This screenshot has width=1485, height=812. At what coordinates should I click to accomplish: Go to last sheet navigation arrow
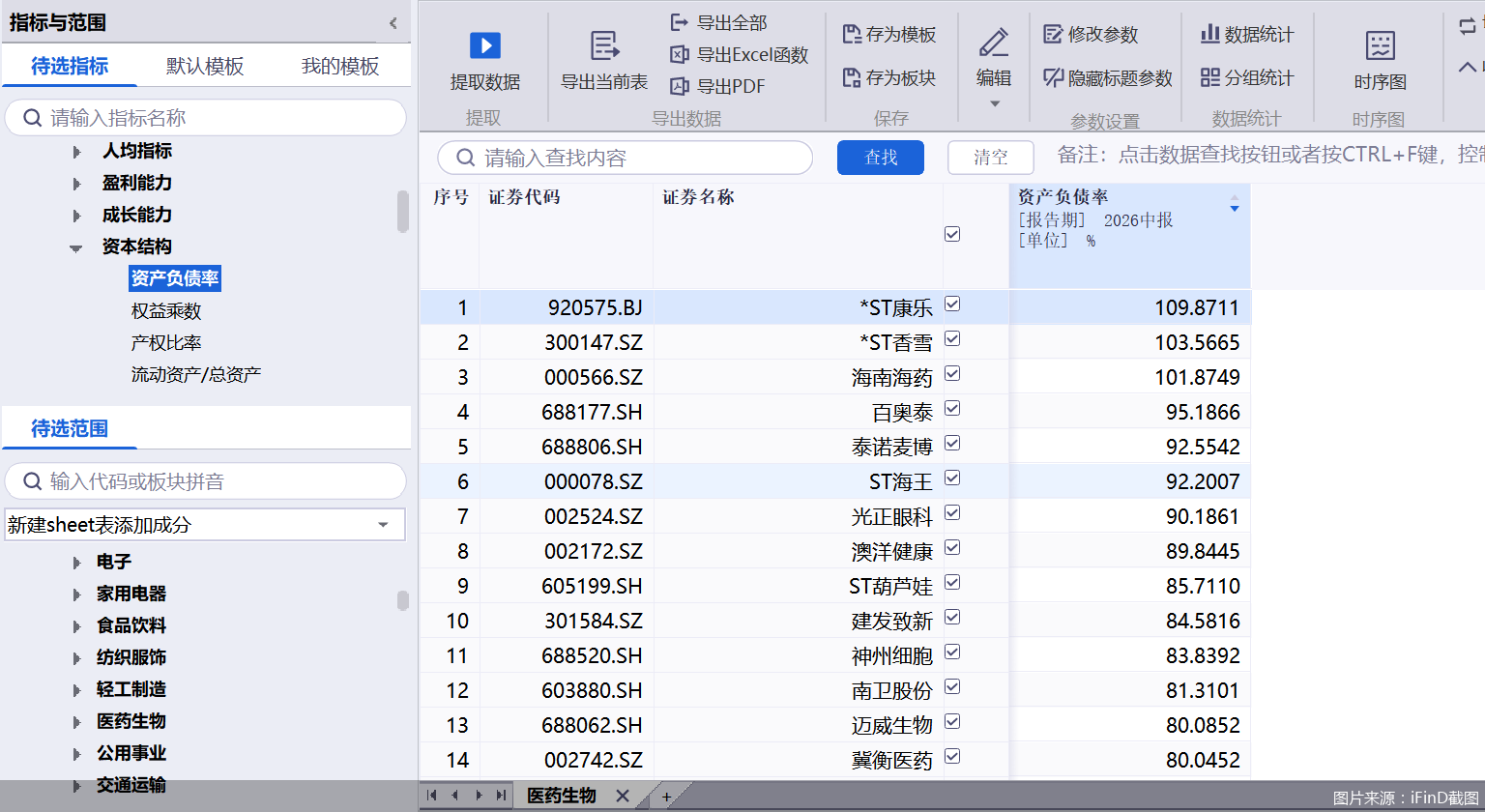click(x=501, y=796)
